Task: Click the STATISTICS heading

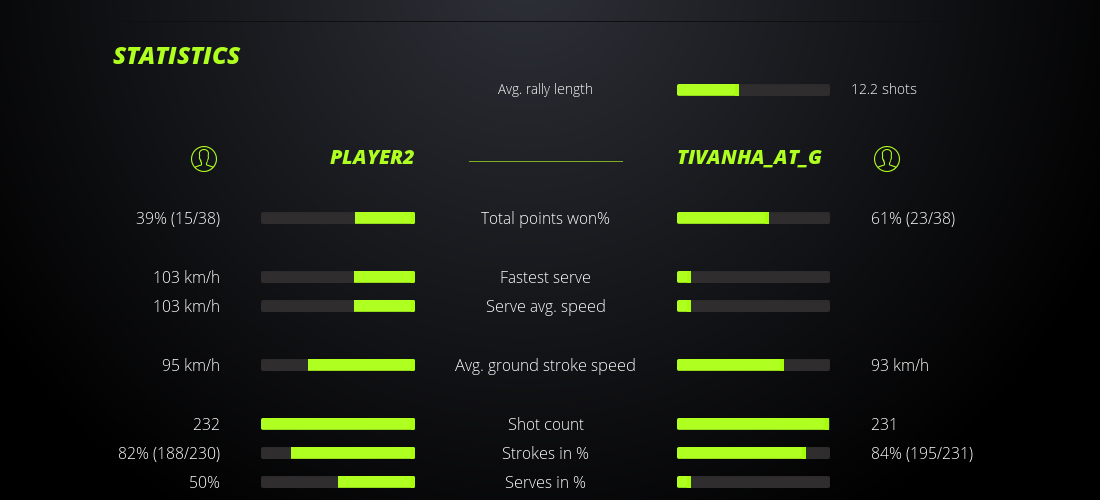Action: (x=177, y=56)
